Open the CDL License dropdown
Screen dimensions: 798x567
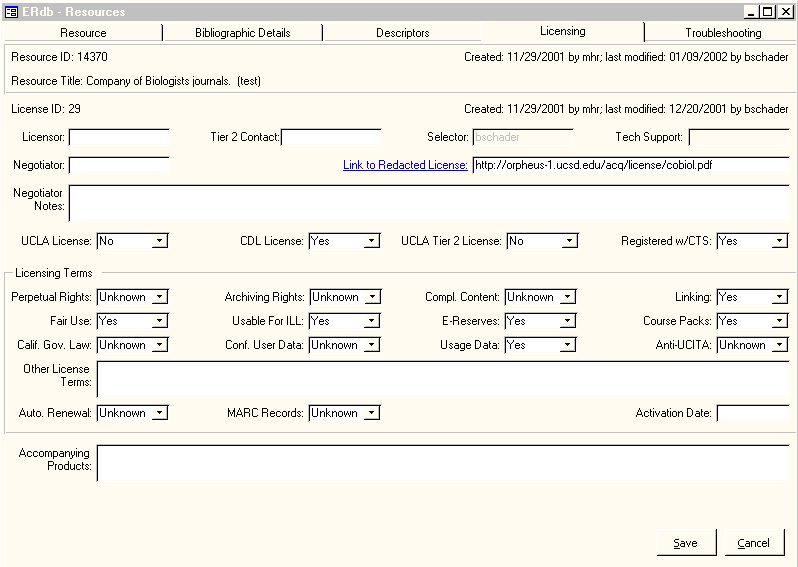point(372,241)
